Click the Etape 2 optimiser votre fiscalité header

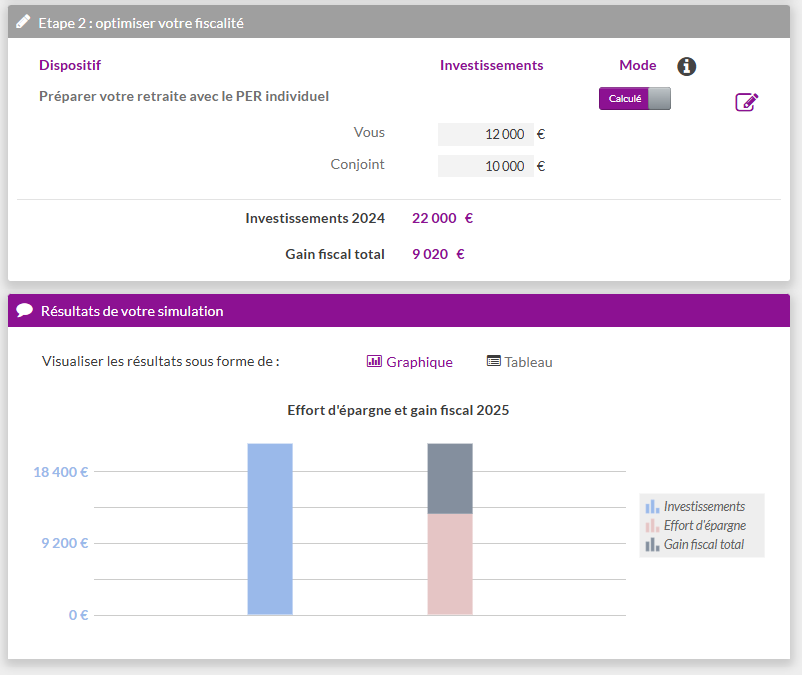tap(141, 22)
